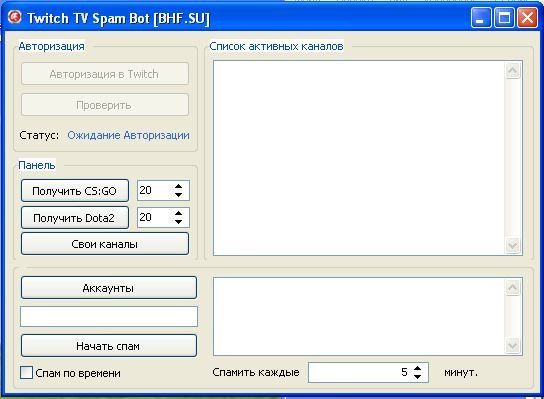
Task: Click the empty text field under Аккаунты
Action: [x=109, y=316]
